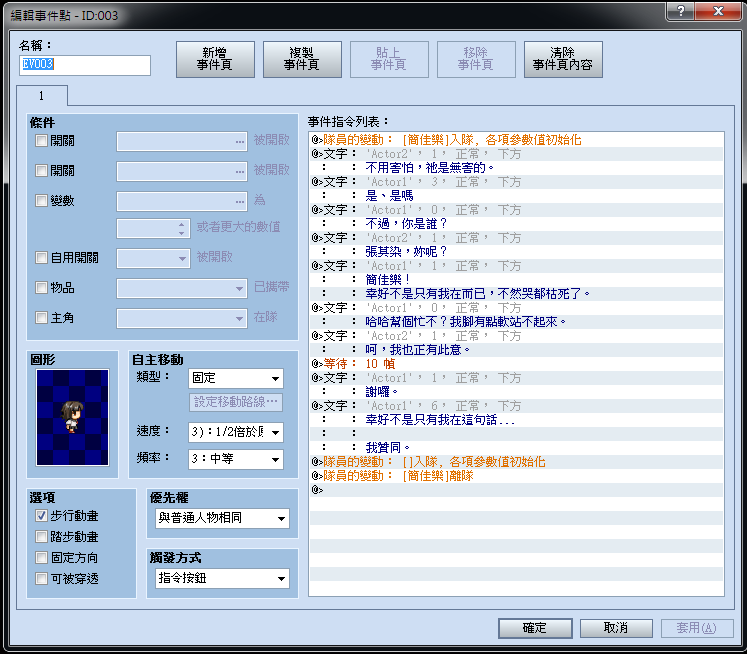
Task: Uncheck the 步行動畫 option
Action: (x=41, y=515)
